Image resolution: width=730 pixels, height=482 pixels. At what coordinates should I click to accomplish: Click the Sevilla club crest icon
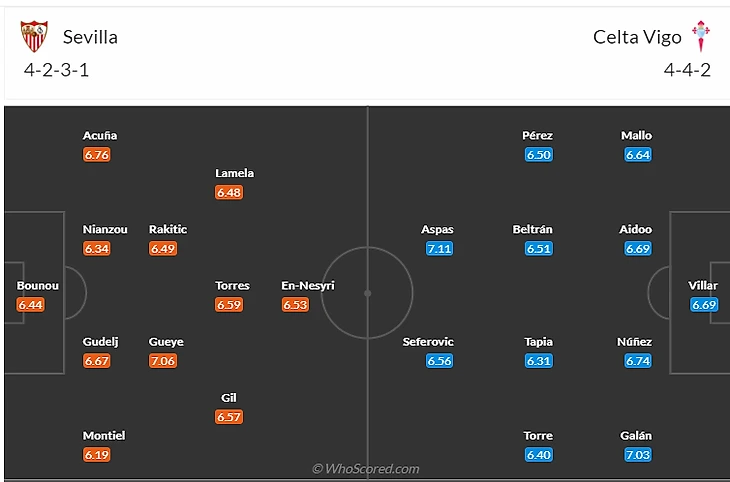point(34,37)
